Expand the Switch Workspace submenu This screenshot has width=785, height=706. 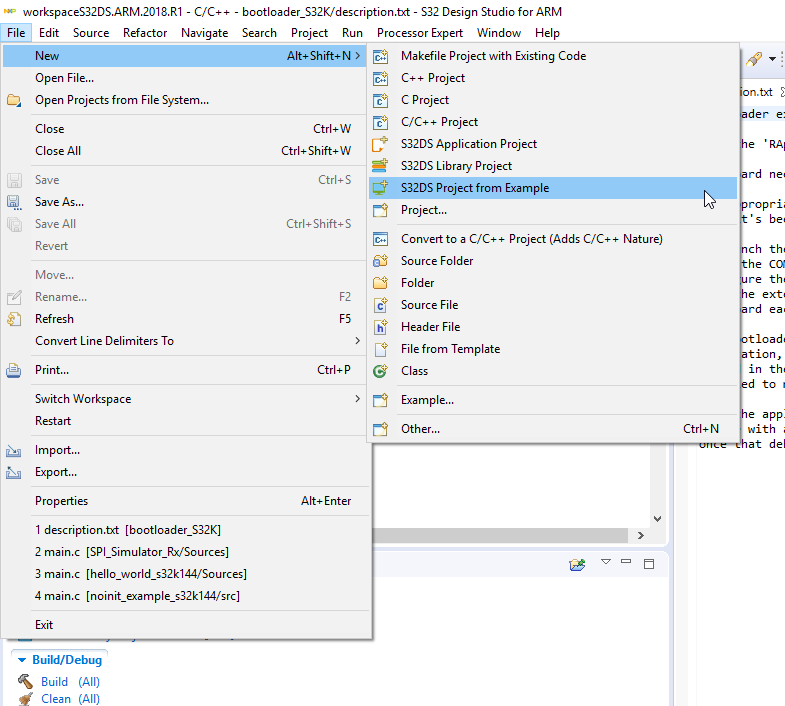[357, 399]
